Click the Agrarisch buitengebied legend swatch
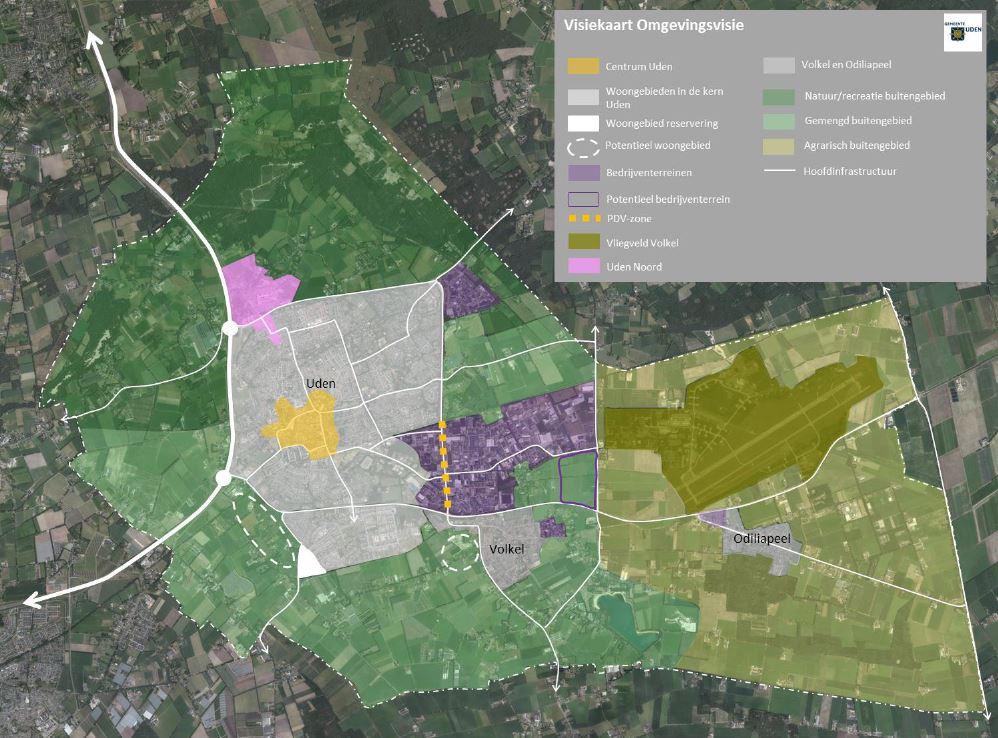Viewport: 998px width, 738px height. click(x=779, y=146)
